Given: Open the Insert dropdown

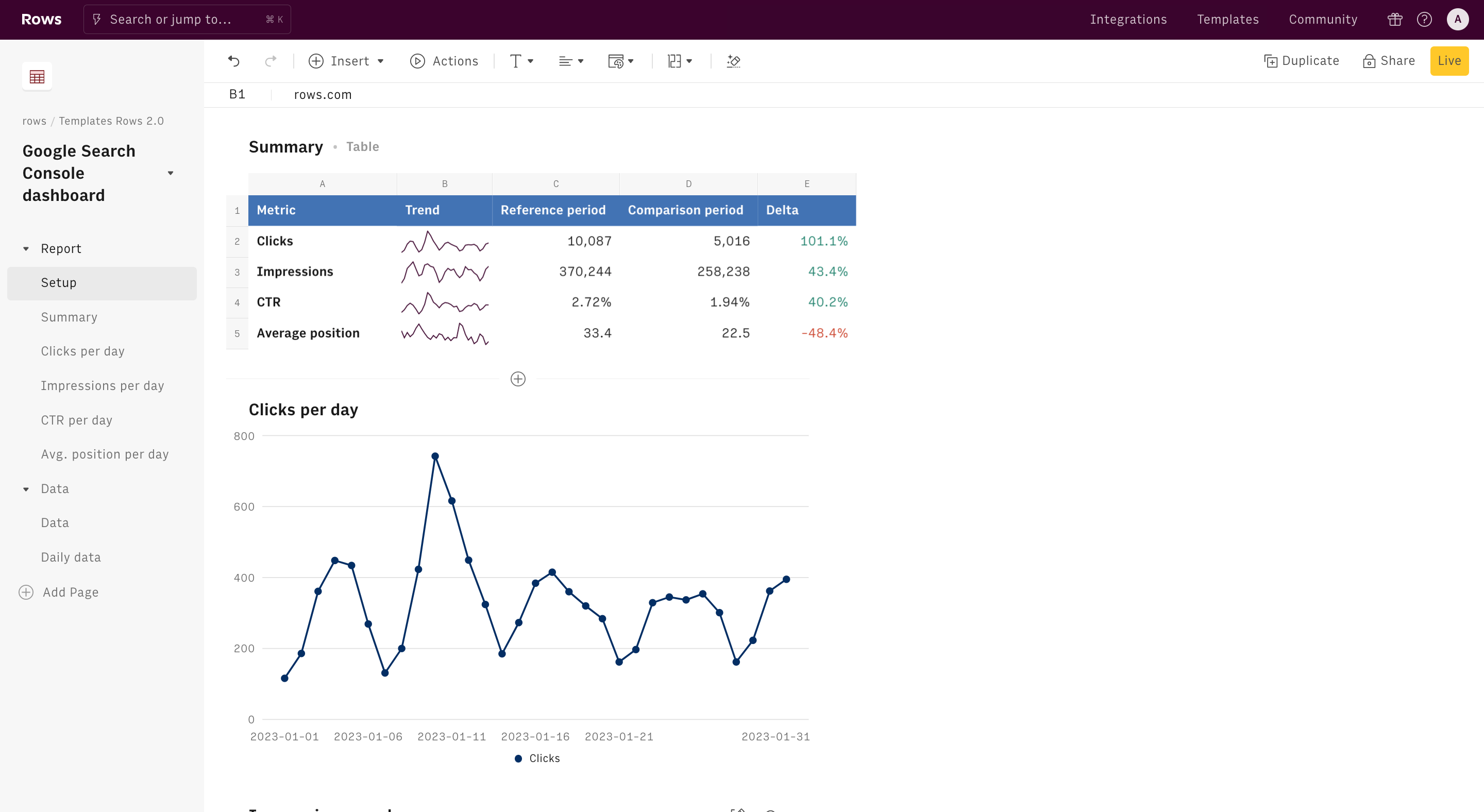Looking at the screenshot, I should (x=346, y=61).
